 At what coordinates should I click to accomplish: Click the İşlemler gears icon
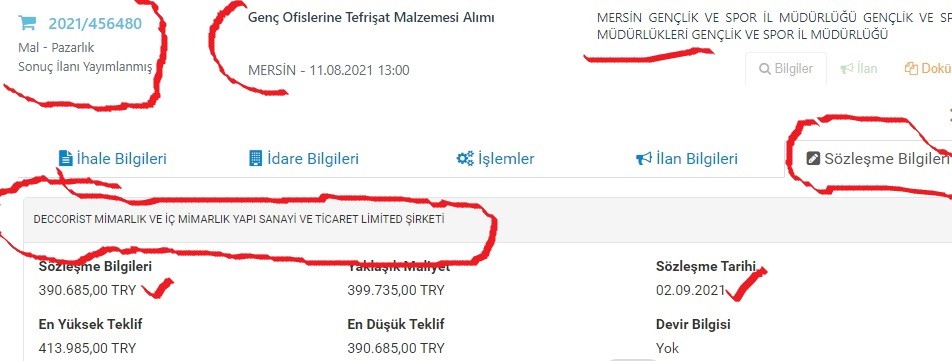(x=465, y=159)
